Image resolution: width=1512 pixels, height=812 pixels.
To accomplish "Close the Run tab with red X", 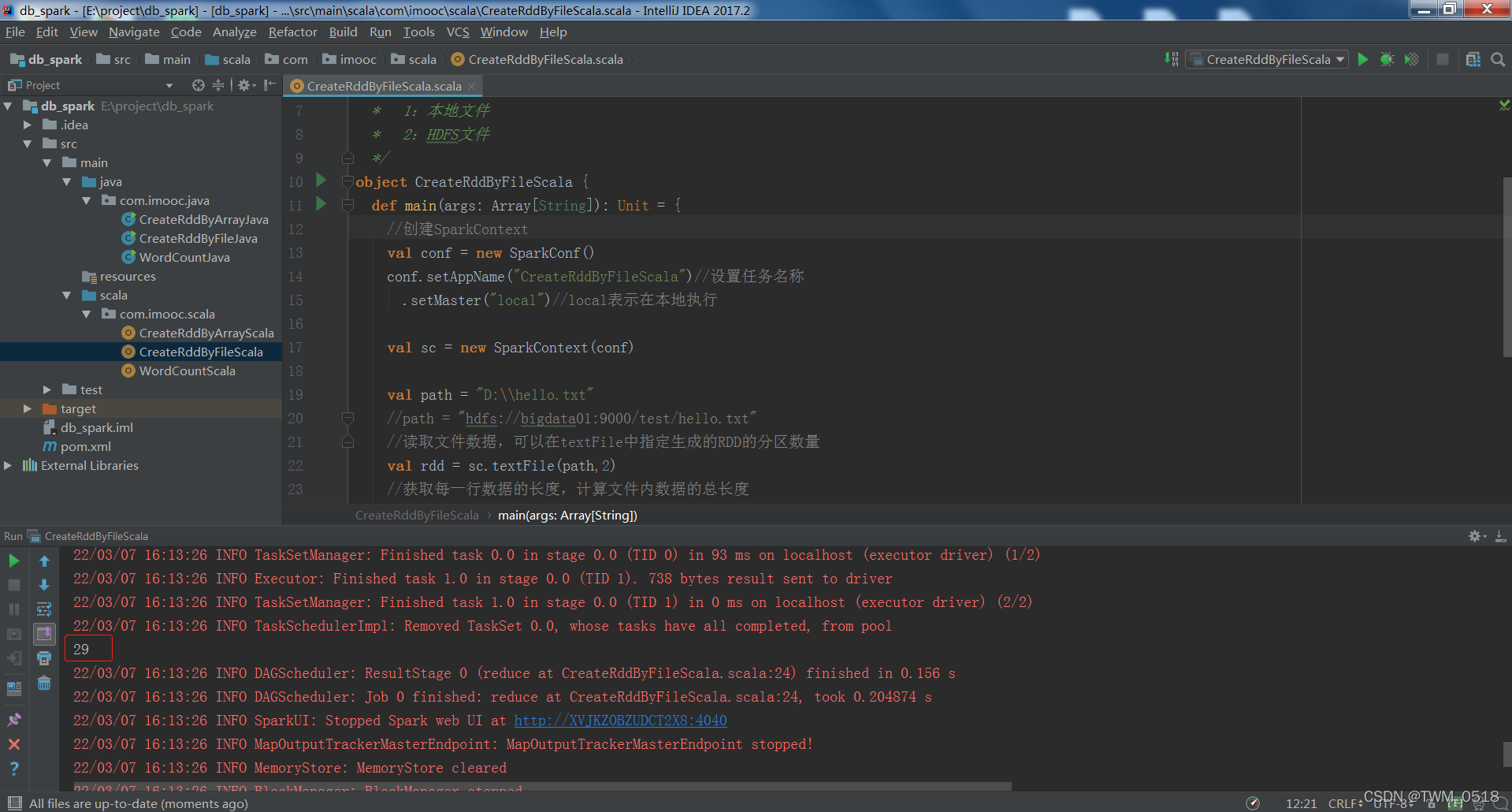I will click(14, 744).
